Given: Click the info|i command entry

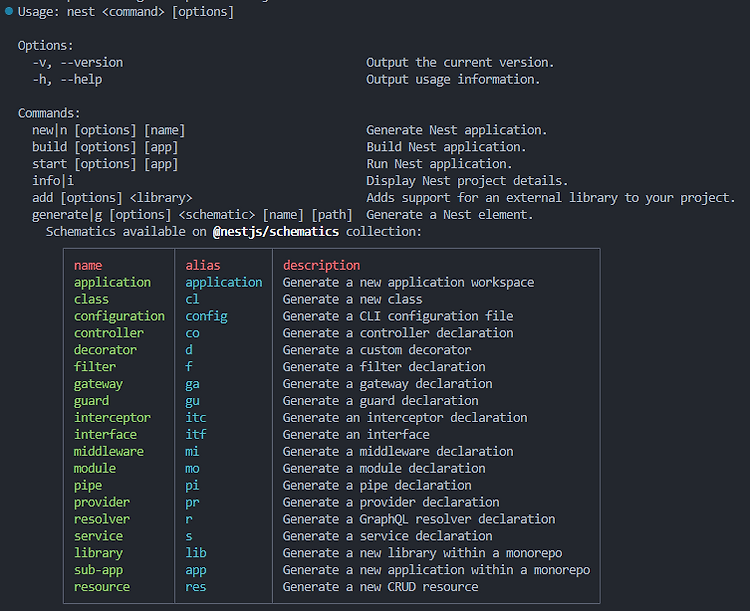Looking at the screenshot, I should [53, 181].
